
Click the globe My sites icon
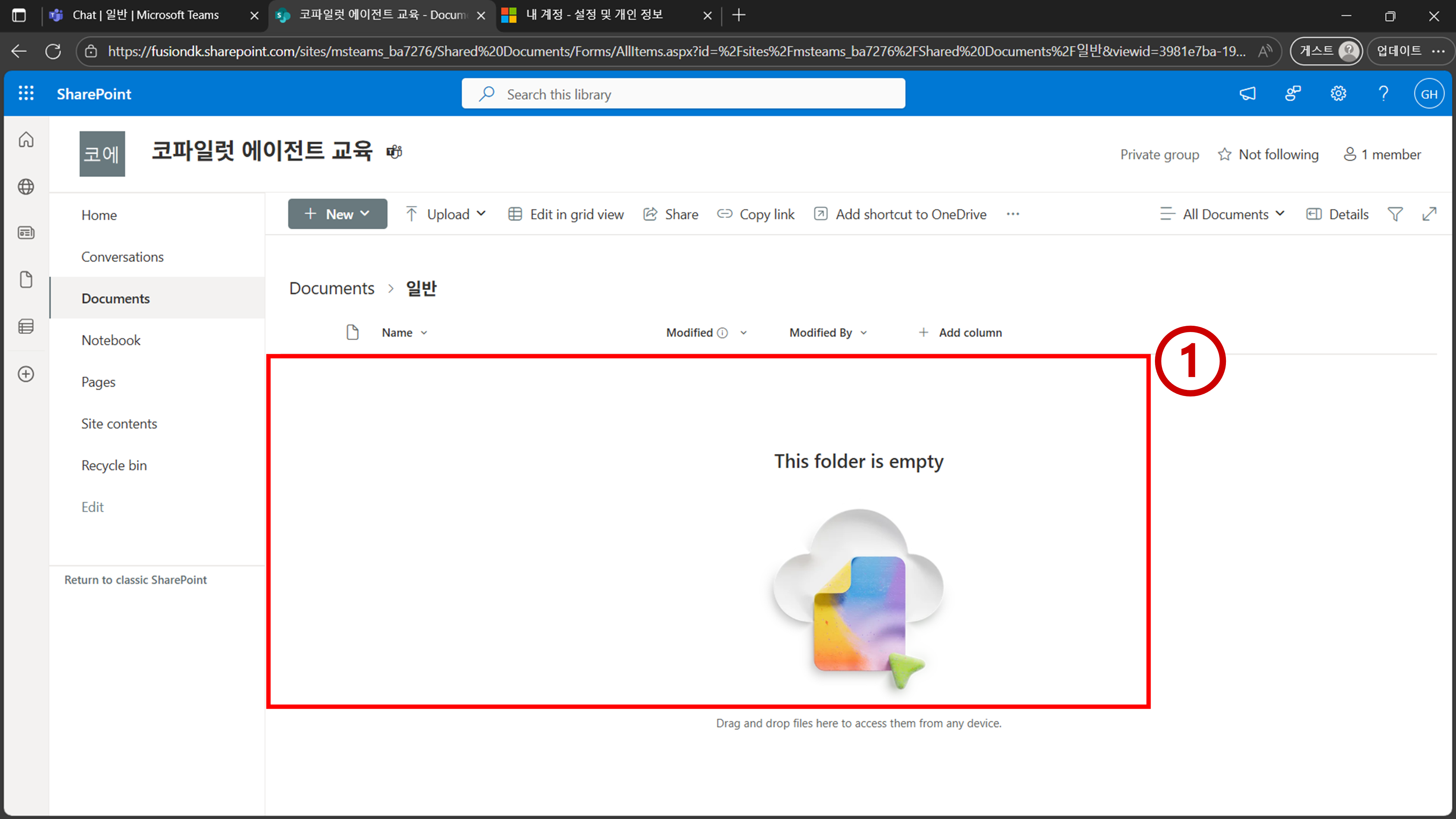[26, 186]
